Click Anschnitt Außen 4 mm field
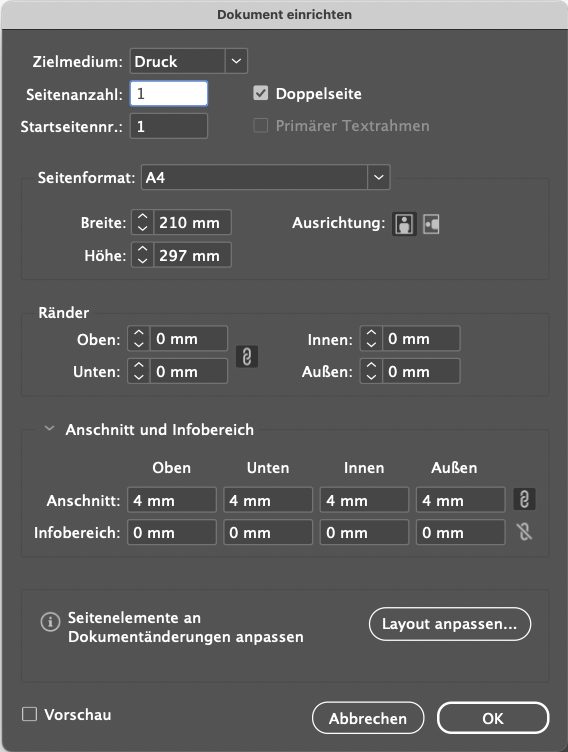 tap(461, 500)
